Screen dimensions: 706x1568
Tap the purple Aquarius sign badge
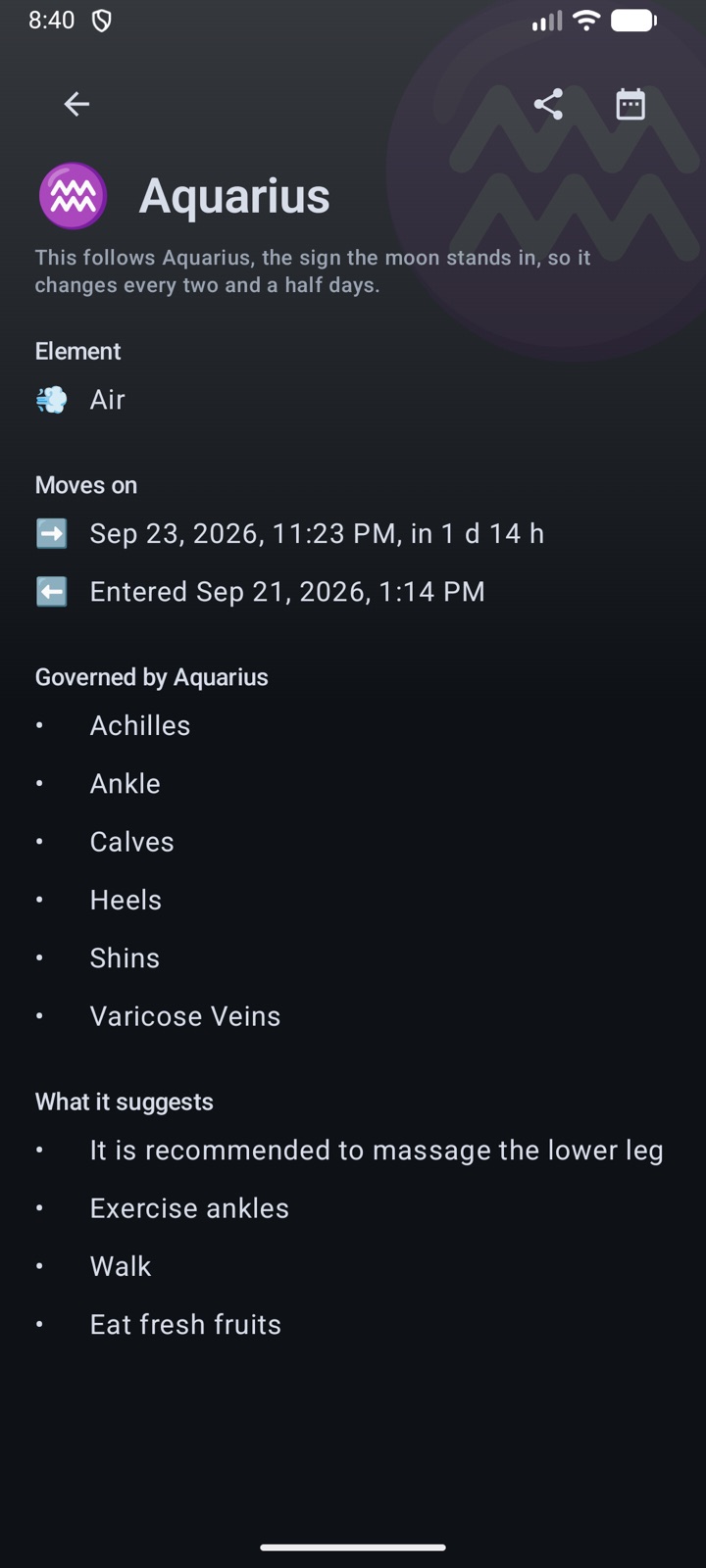(x=73, y=196)
